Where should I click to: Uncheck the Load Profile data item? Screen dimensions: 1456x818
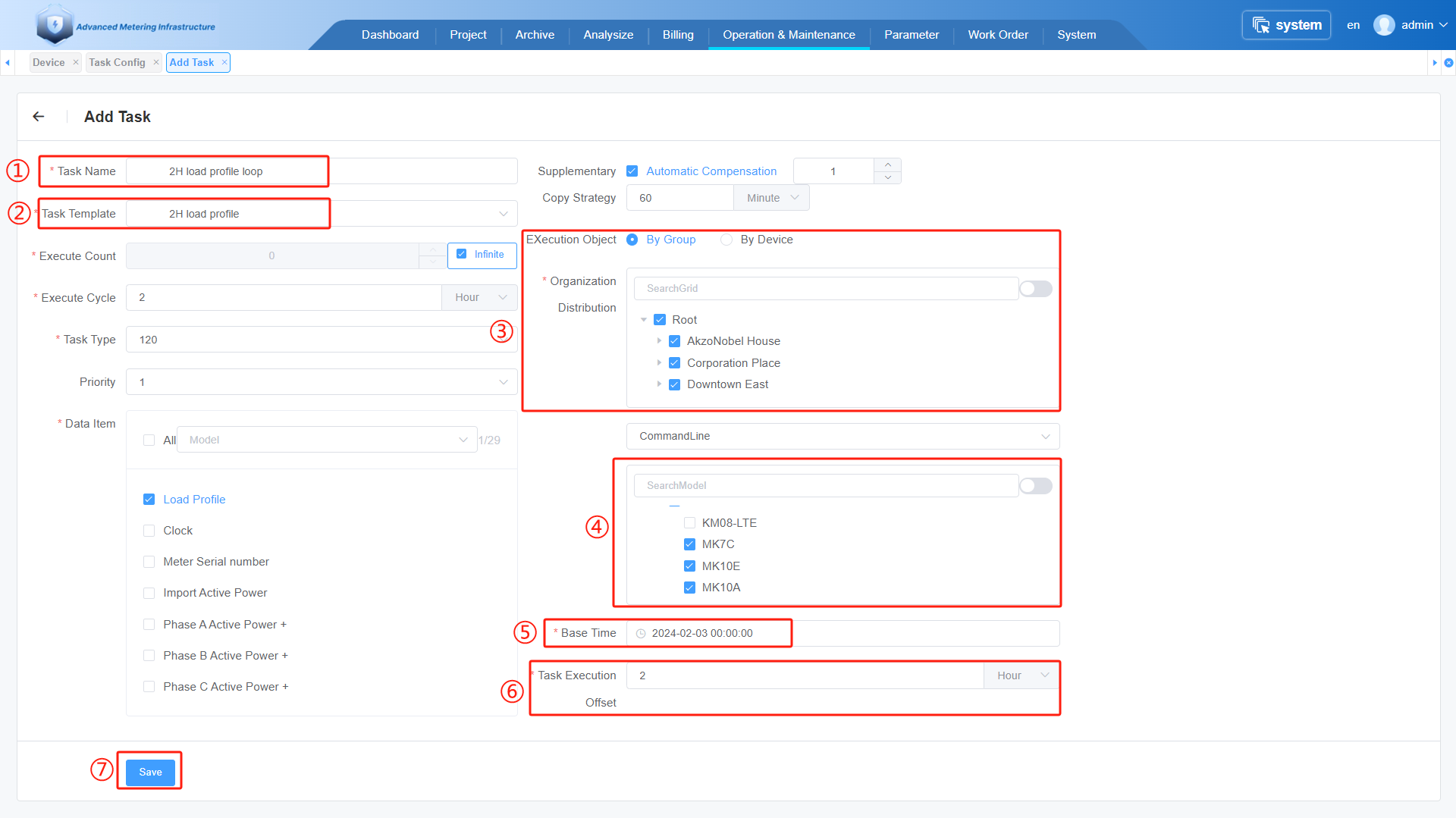(149, 500)
